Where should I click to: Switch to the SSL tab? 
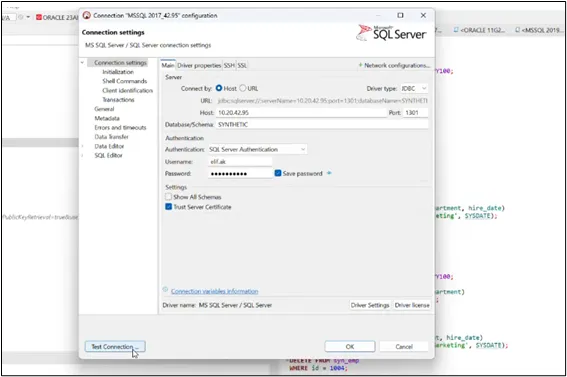click(x=242, y=65)
